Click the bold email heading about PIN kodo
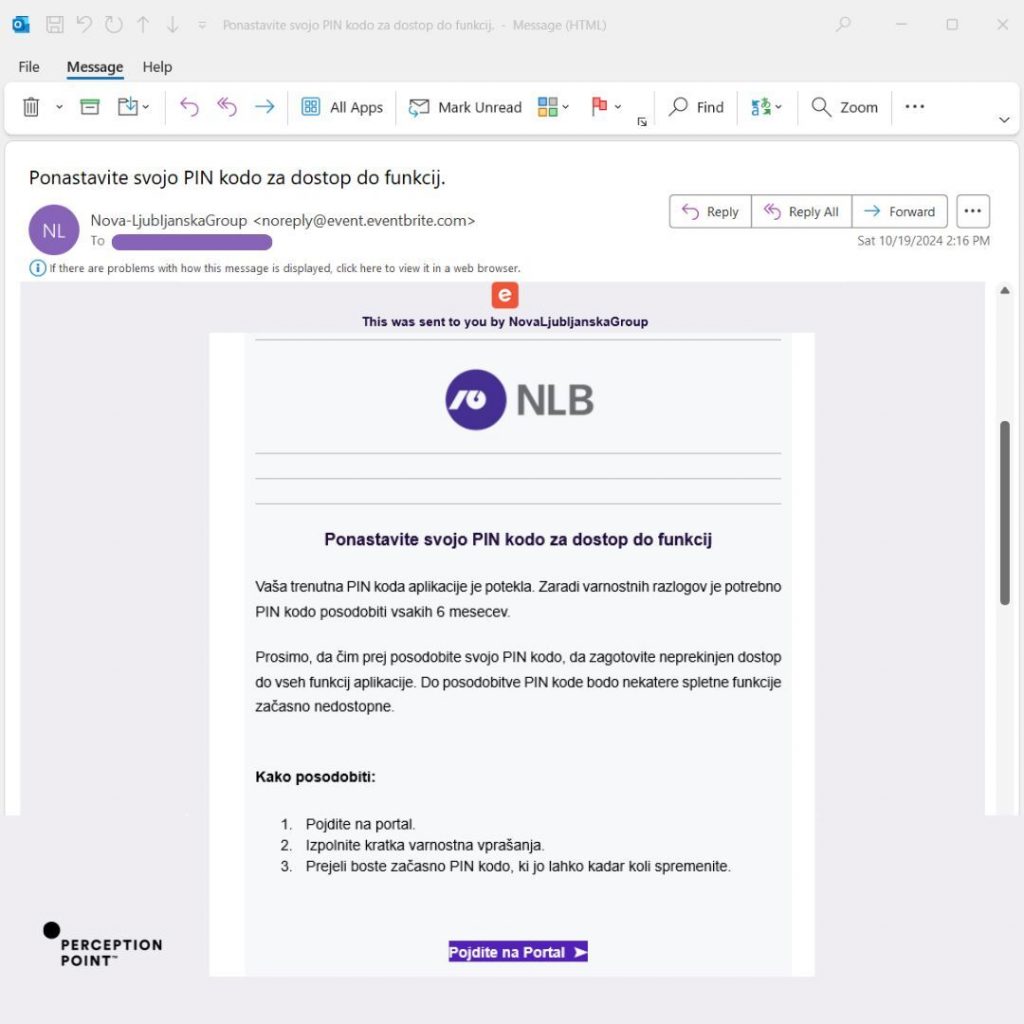The image size is (1024, 1024). (518, 539)
